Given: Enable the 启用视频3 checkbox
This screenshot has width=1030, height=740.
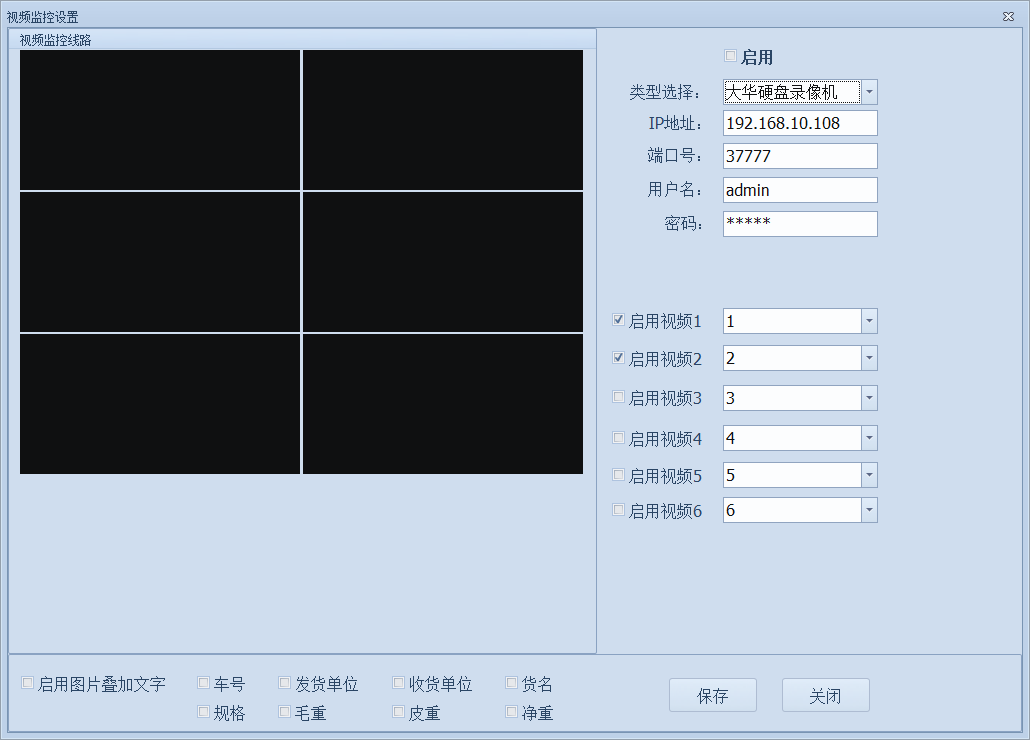Looking at the screenshot, I should pyautogui.click(x=618, y=397).
